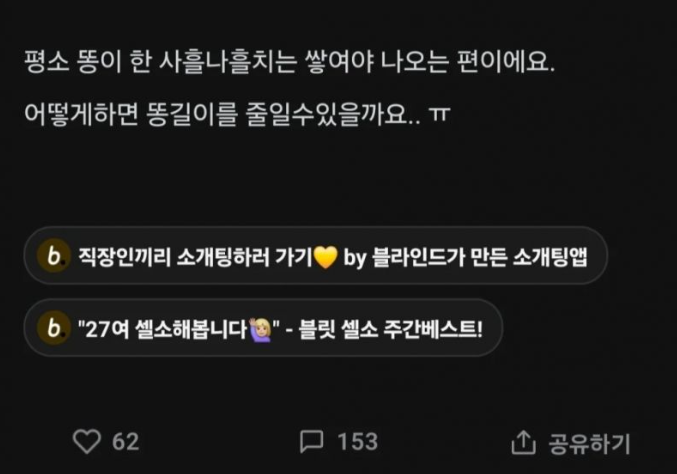The width and height of the screenshot is (677, 474).
Task: Tap the share upload arrow icon
Action: pos(523,442)
